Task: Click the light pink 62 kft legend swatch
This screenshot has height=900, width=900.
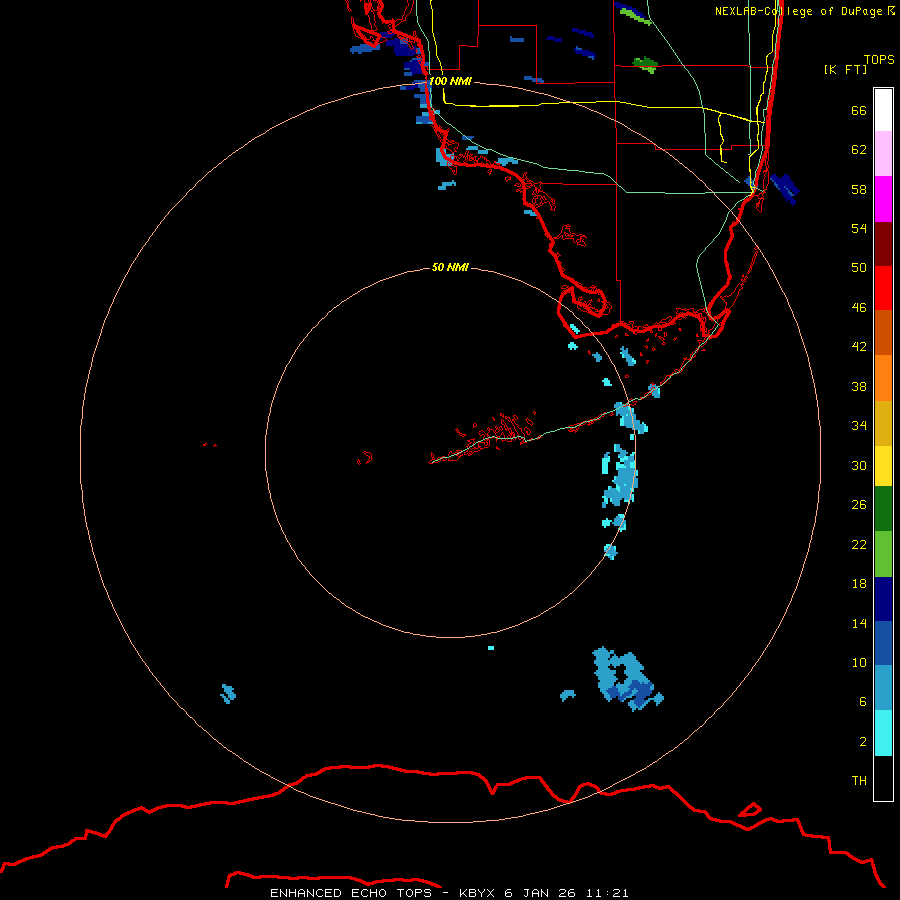Action: 883,154
